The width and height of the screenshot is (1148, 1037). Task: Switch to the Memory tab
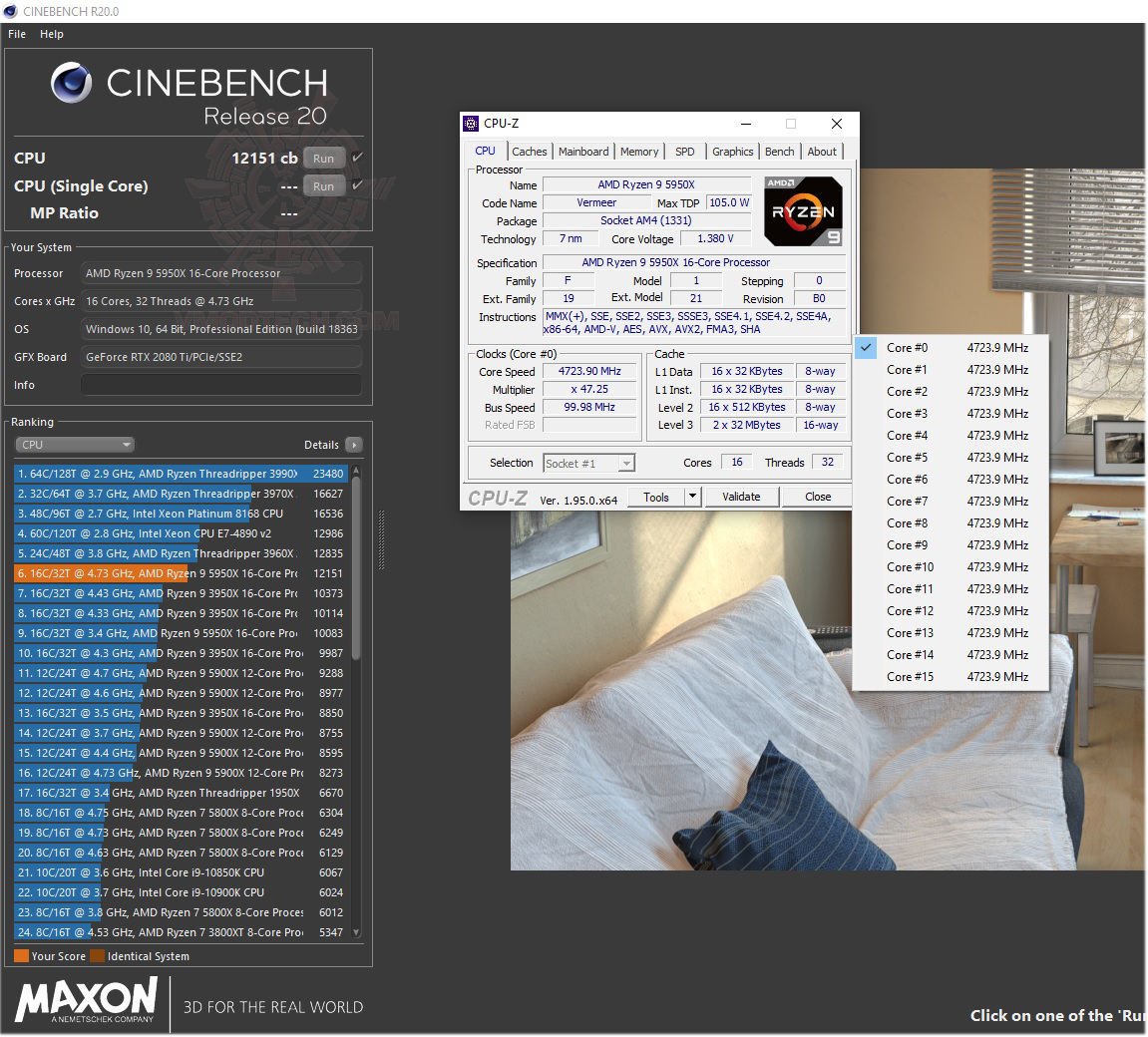[639, 152]
